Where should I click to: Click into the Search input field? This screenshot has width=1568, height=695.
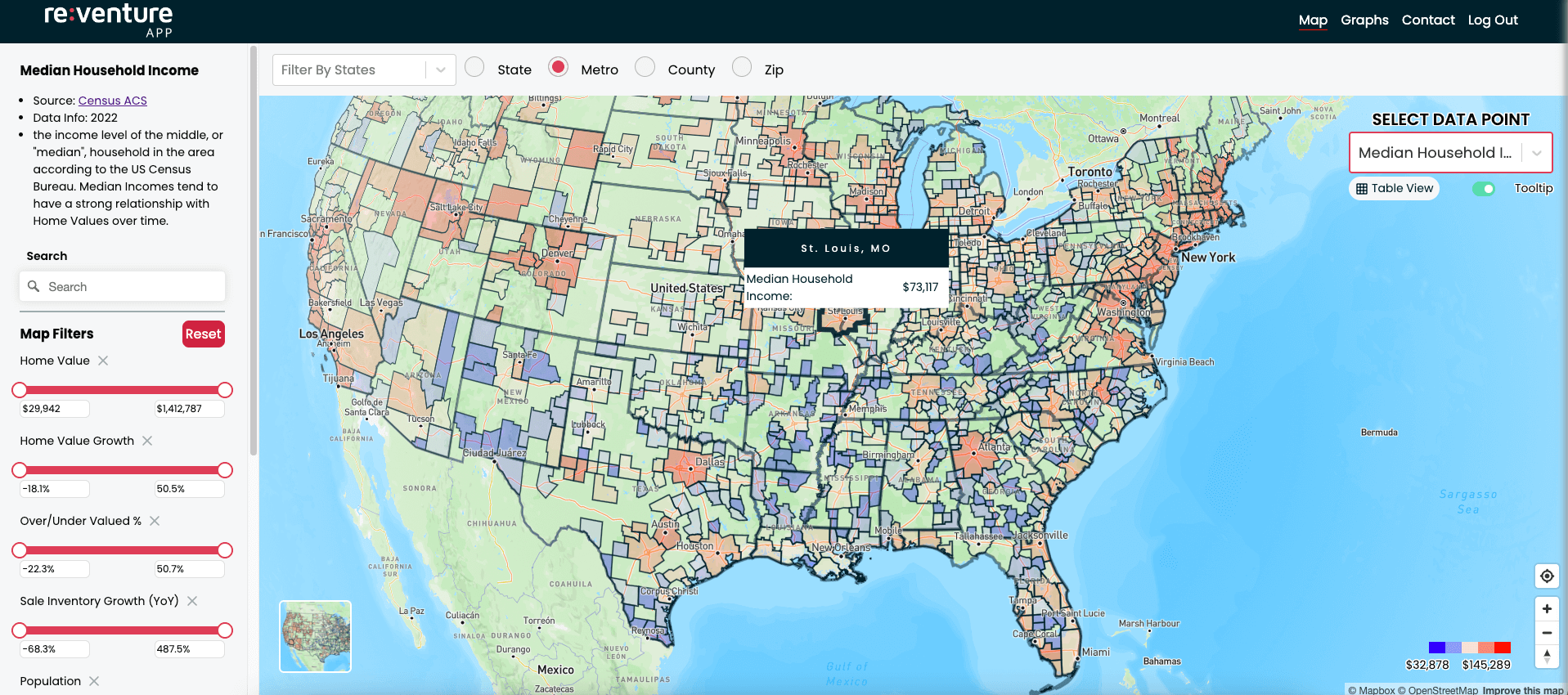pos(123,286)
